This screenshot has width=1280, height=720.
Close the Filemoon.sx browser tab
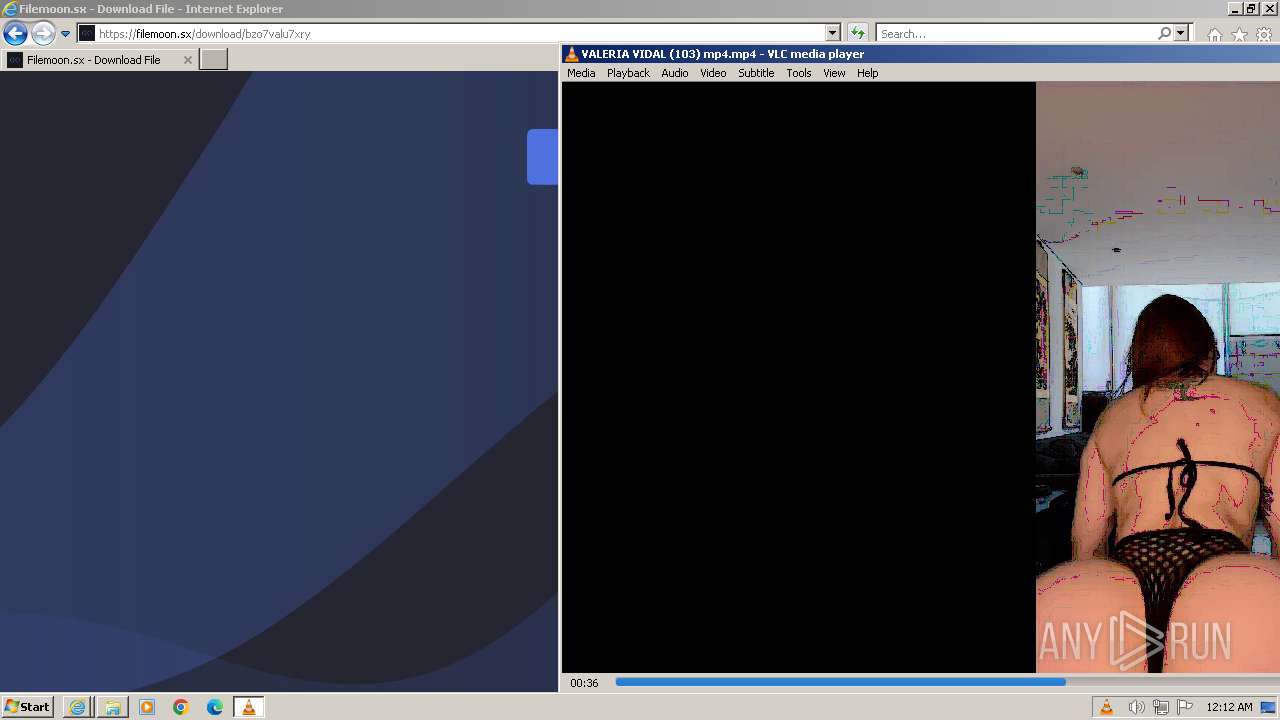click(x=187, y=60)
